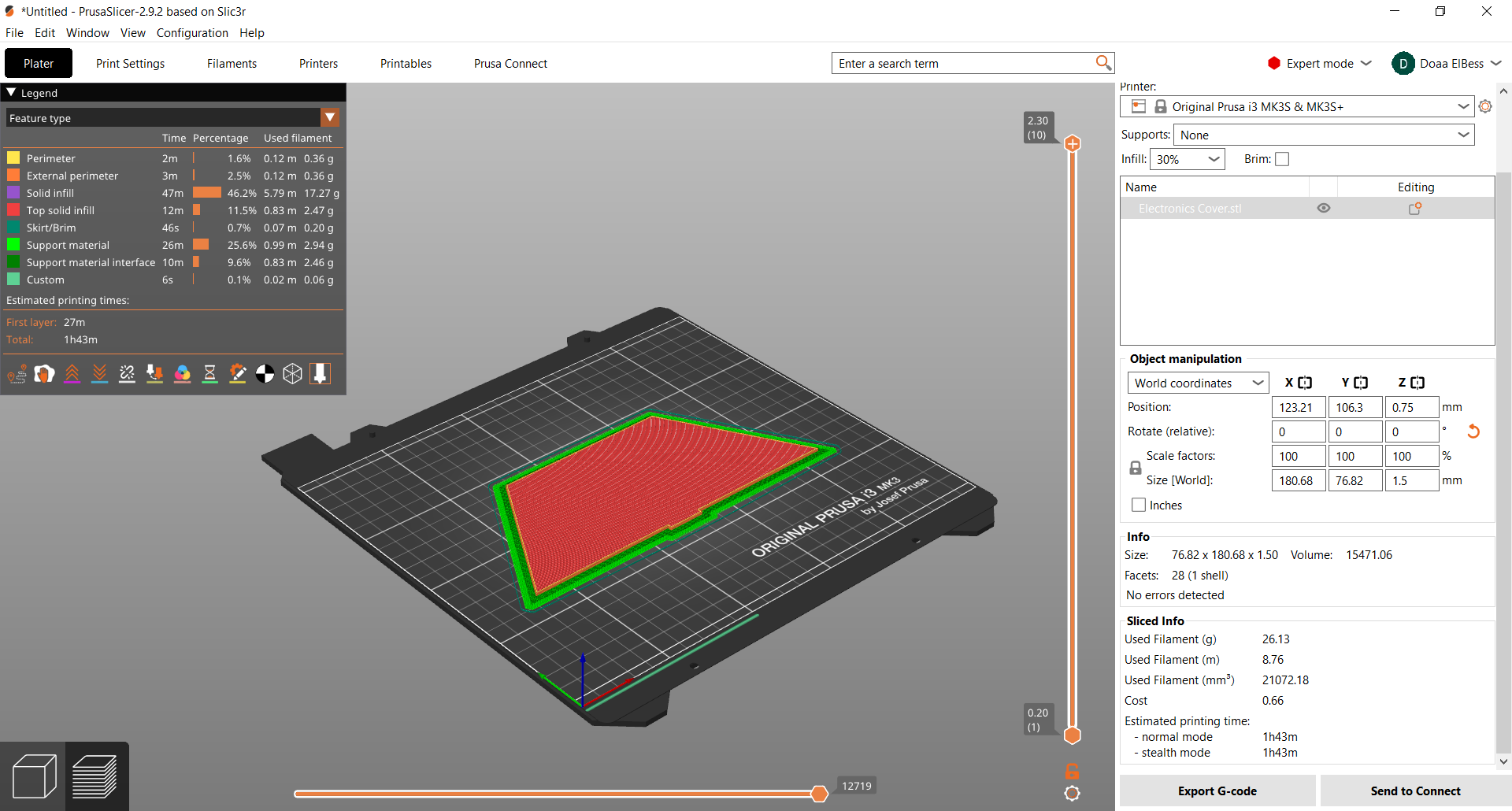
Task: Click the horizontal move slider thumb
Action: [x=820, y=794]
